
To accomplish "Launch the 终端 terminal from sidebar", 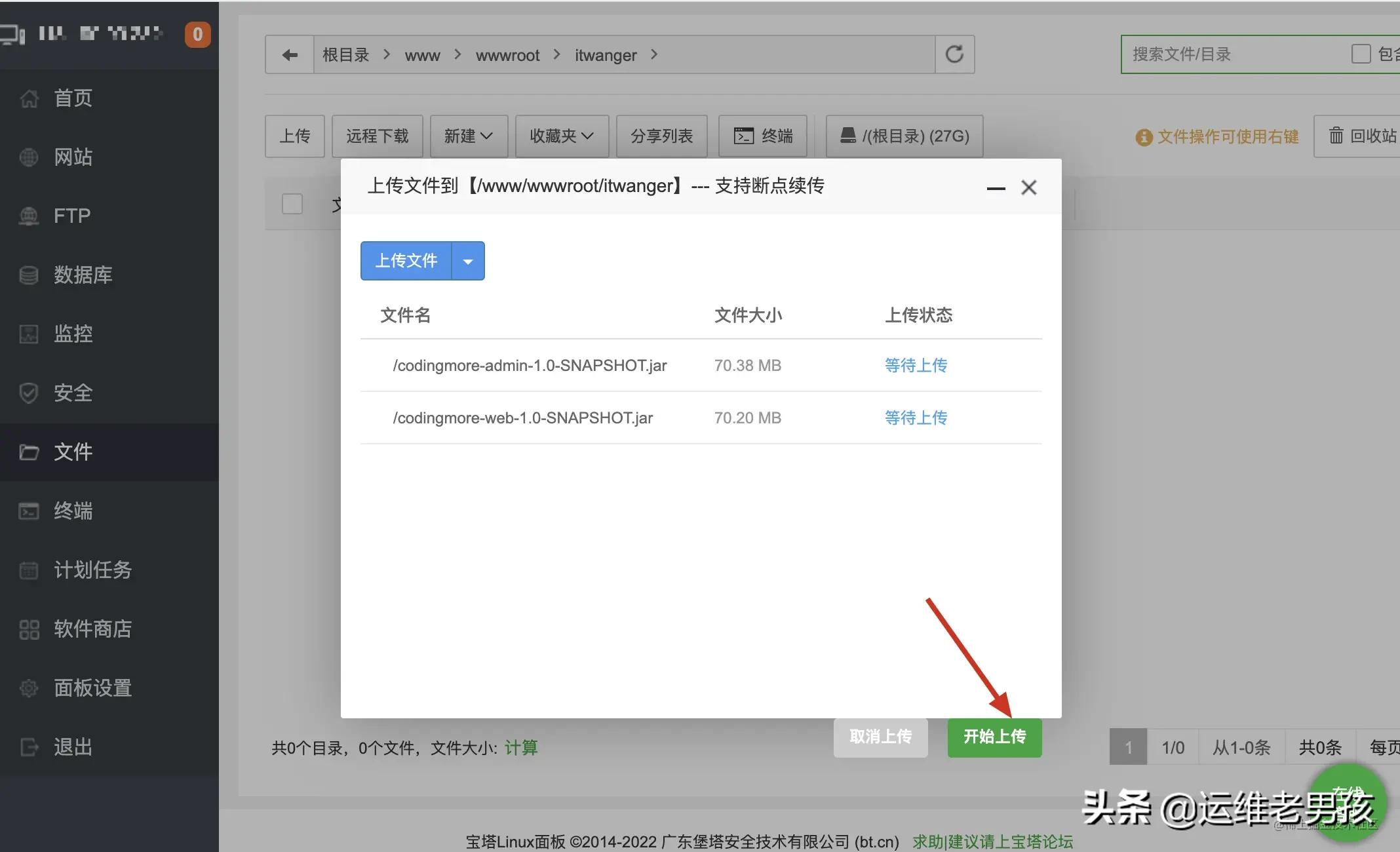I will 29,511.
